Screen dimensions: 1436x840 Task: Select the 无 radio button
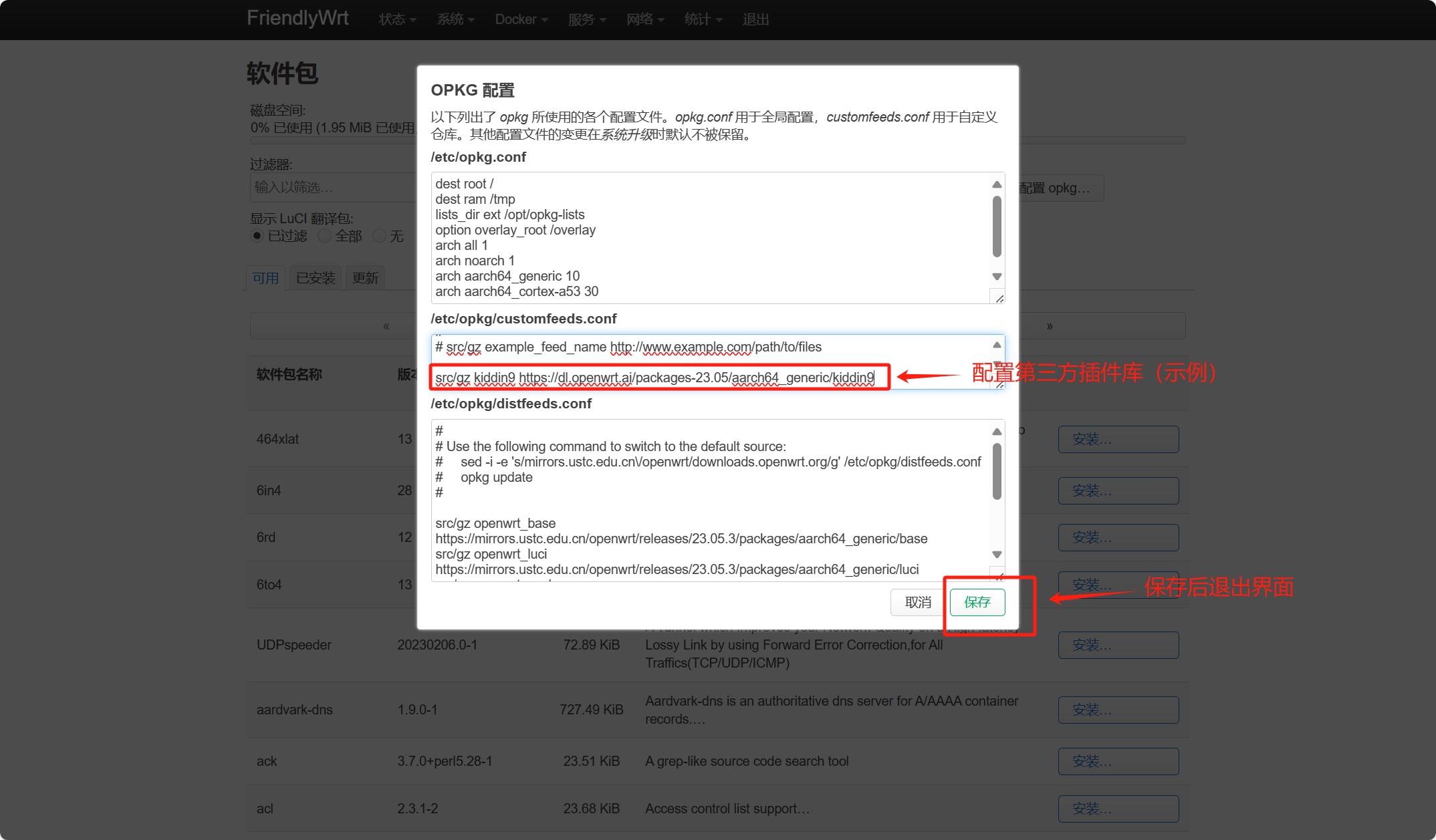tap(379, 236)
